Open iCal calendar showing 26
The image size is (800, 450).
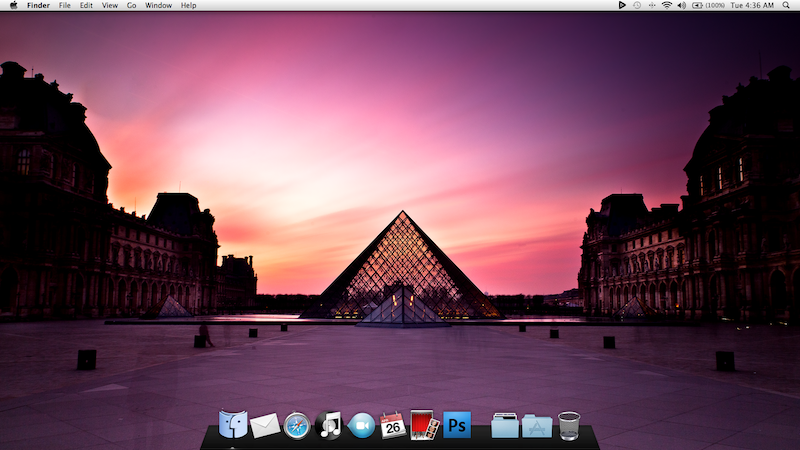(x=393, y=426)
